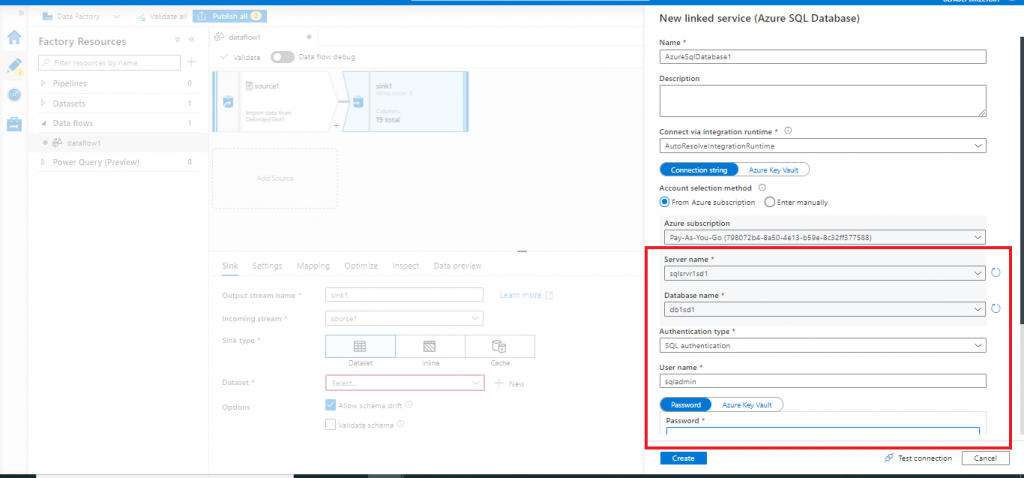The width and height of the screenshot is (1024, 478).
Task: Click Test connection plug icon
Action: click(x=889, y=458)
